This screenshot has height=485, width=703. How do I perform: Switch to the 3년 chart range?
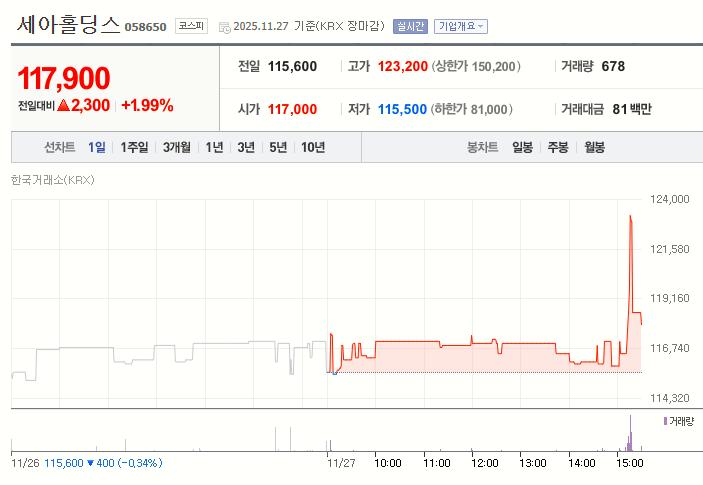(246, 147)
